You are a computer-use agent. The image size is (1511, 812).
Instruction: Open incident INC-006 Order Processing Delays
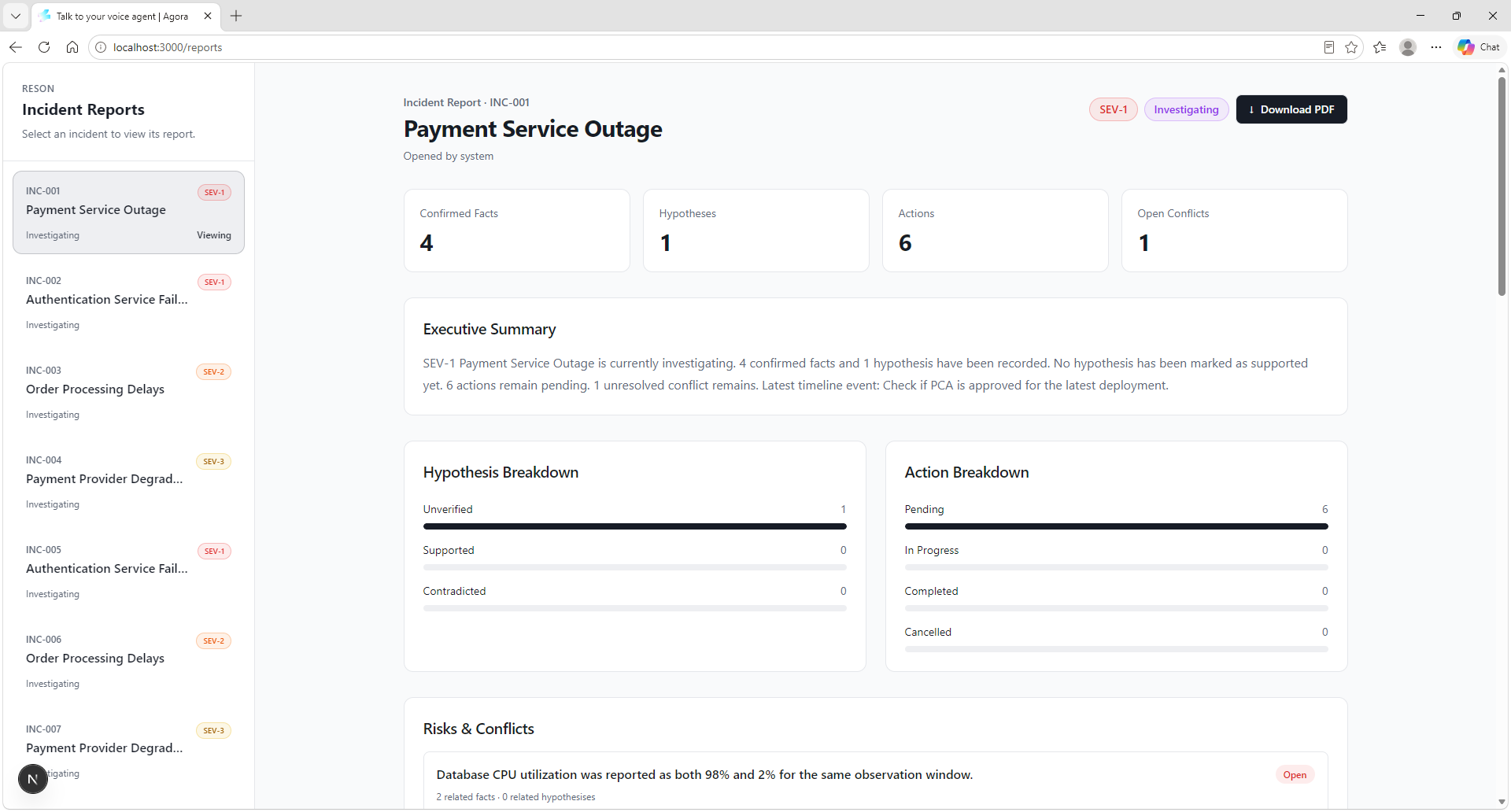point(128,661)
